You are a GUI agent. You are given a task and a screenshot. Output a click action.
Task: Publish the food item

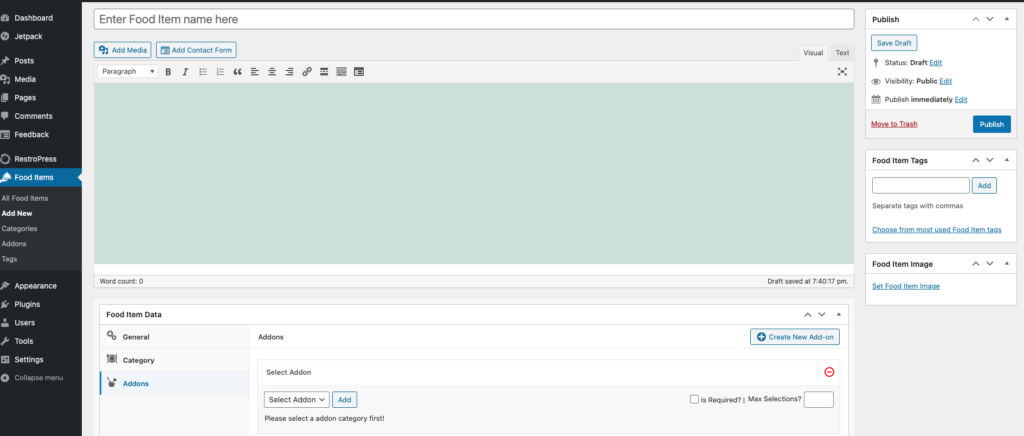[991, 124]
